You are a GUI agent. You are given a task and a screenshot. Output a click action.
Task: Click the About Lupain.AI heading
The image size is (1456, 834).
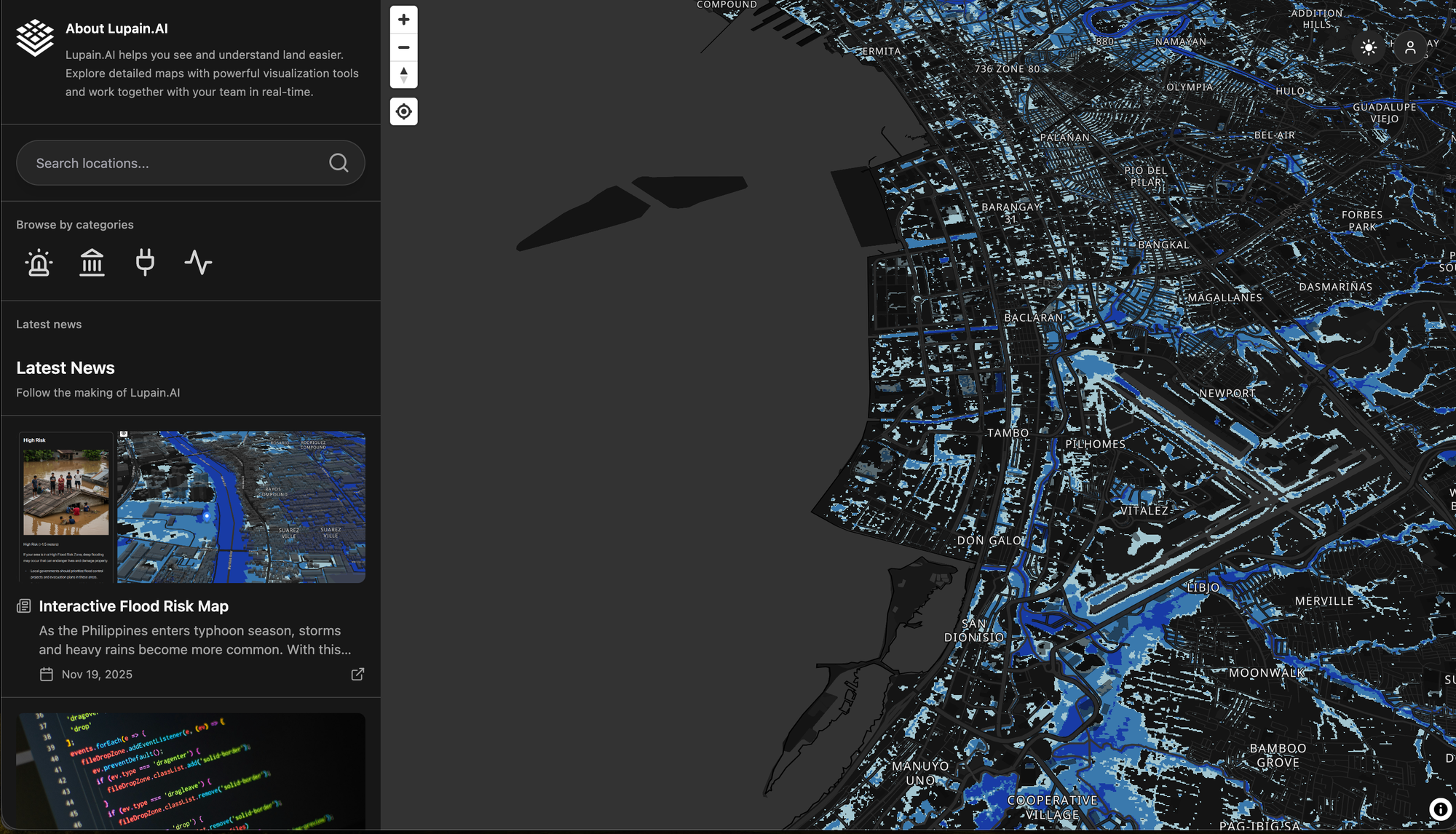coord(116,28)
